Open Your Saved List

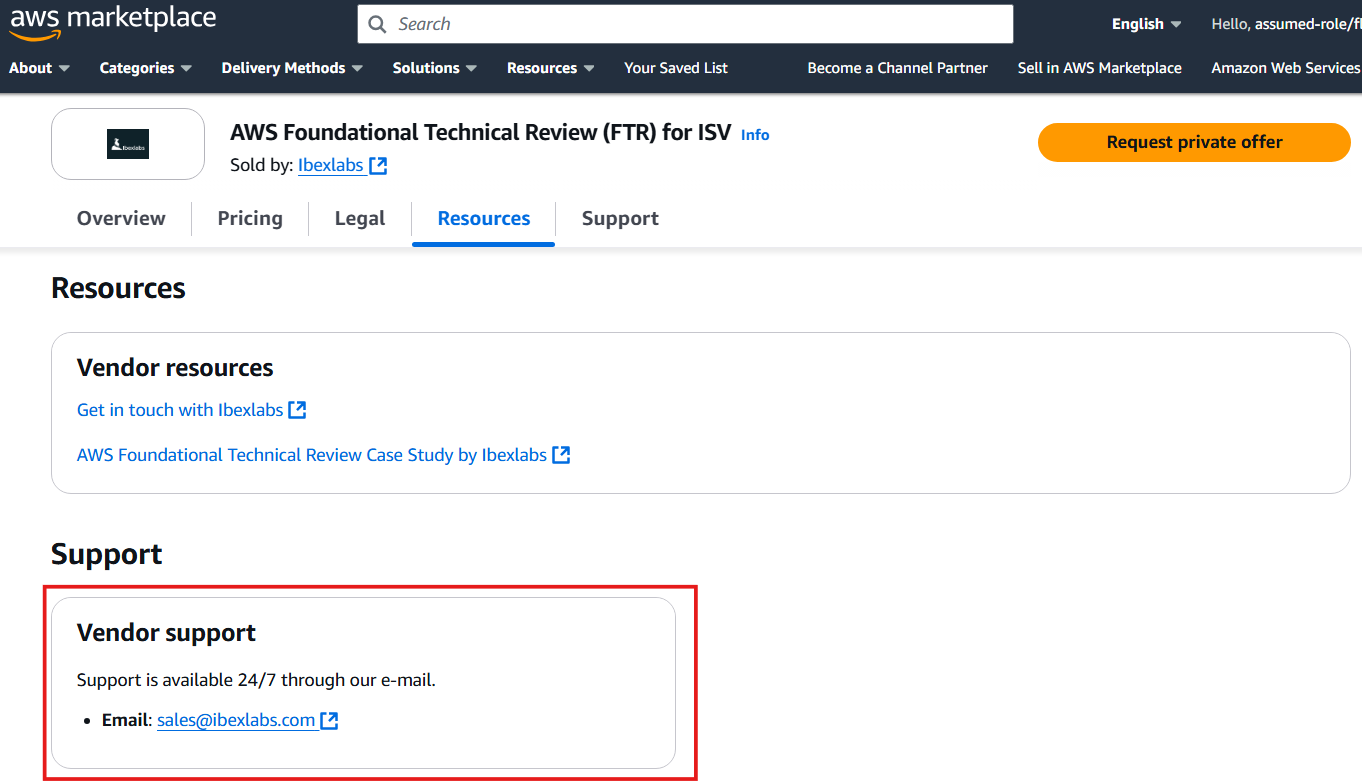[x=676, y=68]
